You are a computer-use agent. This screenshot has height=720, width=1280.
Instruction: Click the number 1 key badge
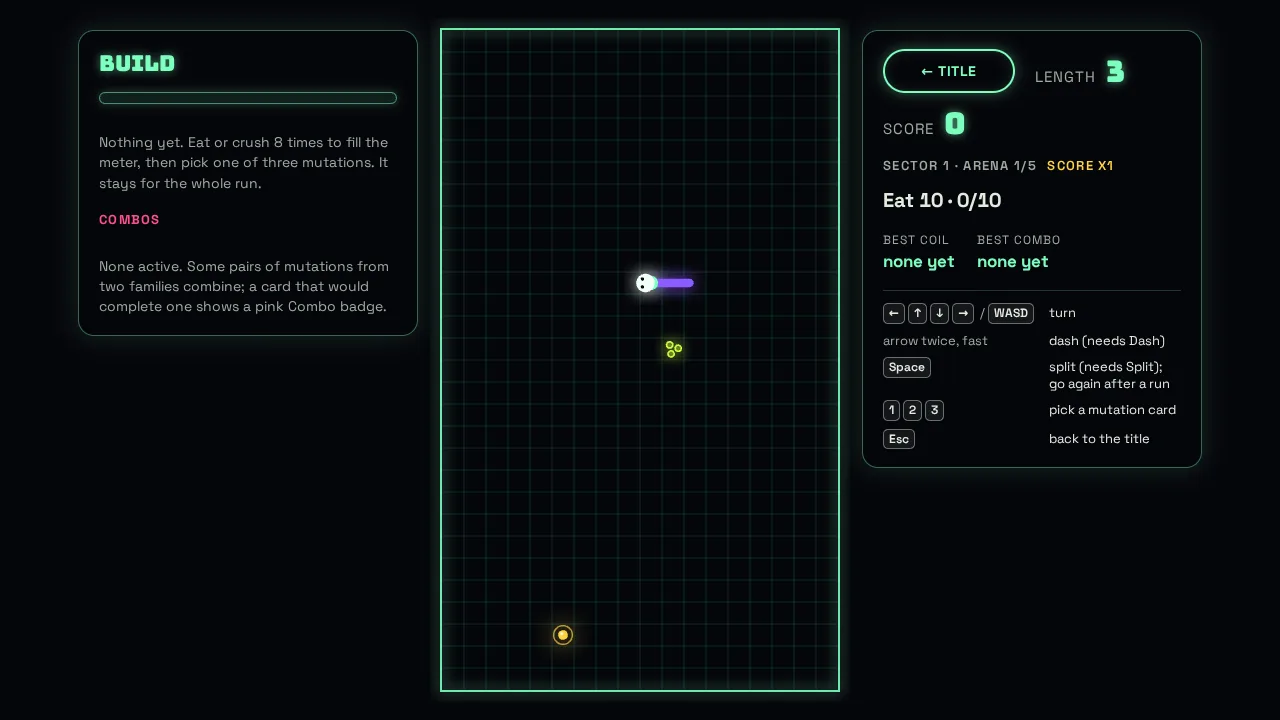[892, 410]
